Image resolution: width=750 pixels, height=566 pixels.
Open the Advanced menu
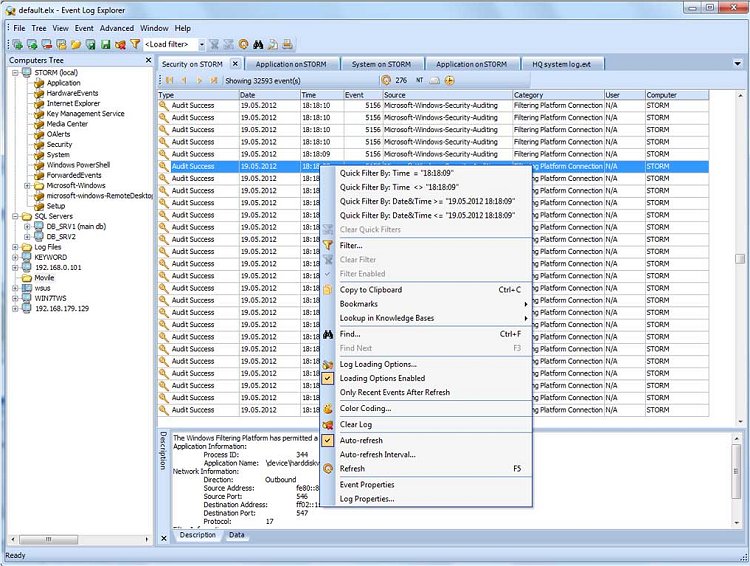[116, 28]
